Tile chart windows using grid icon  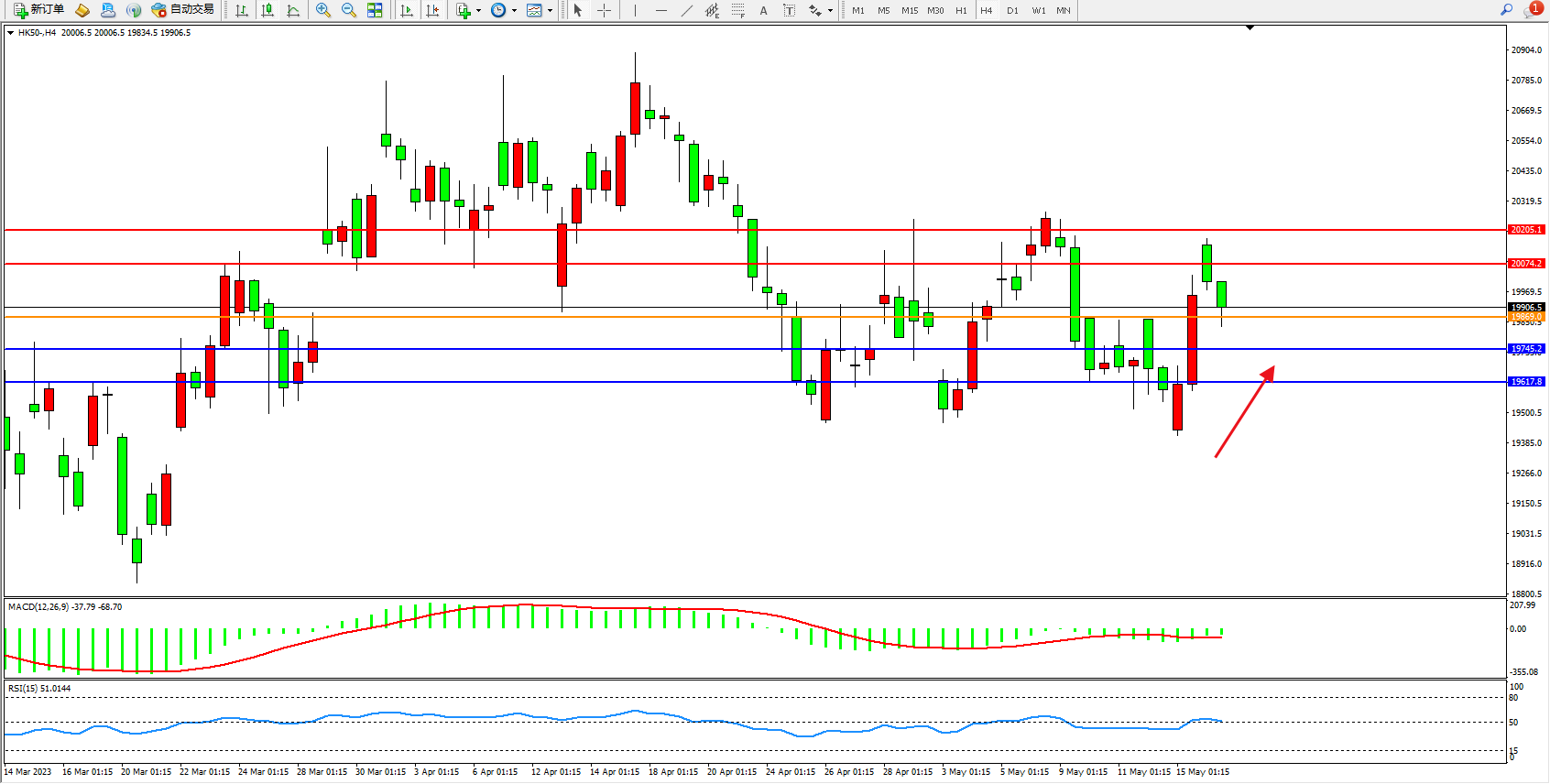[375, 10]
